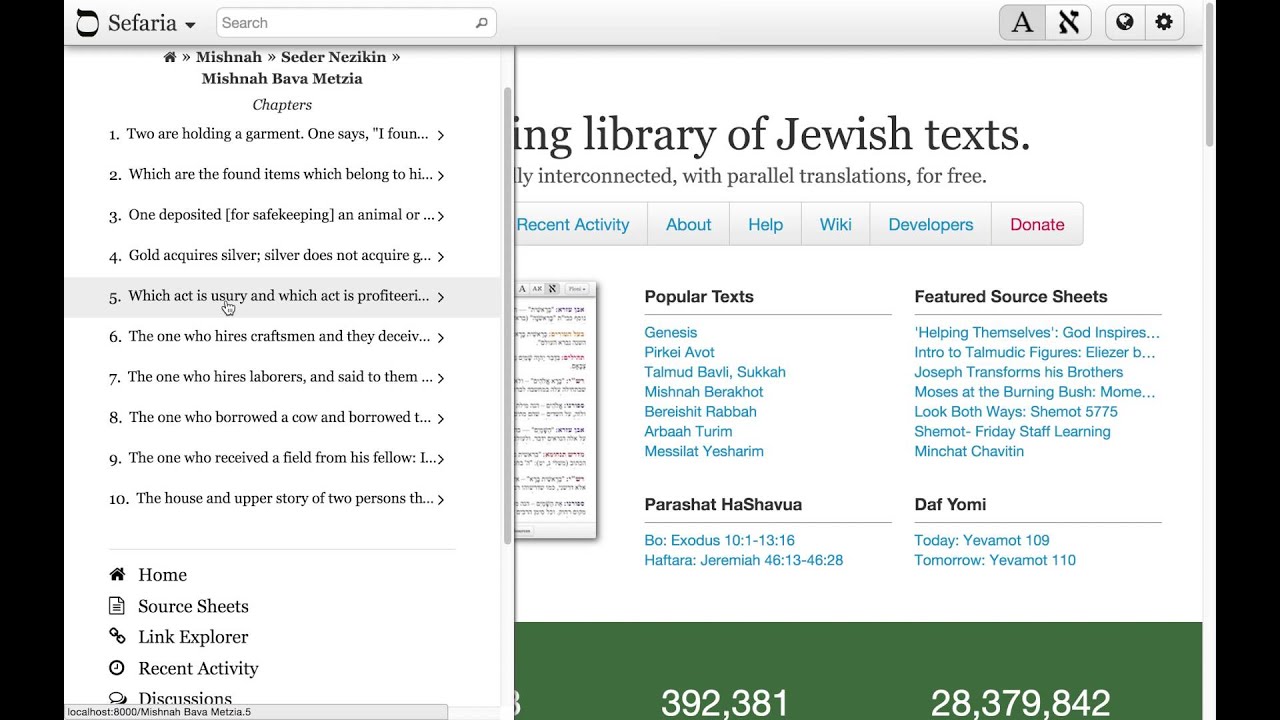
Task: Open the About tab
Action: click(x=689, y=225)
